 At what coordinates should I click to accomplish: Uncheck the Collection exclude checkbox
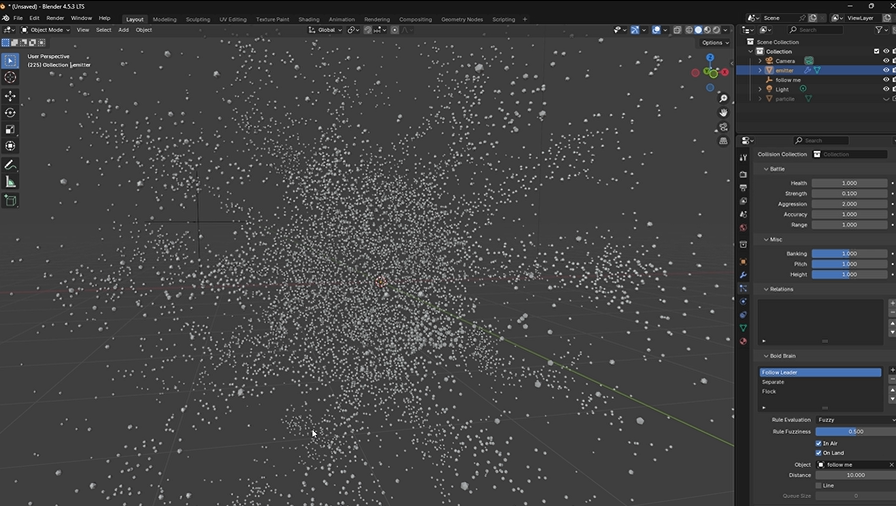coord(877,51)
